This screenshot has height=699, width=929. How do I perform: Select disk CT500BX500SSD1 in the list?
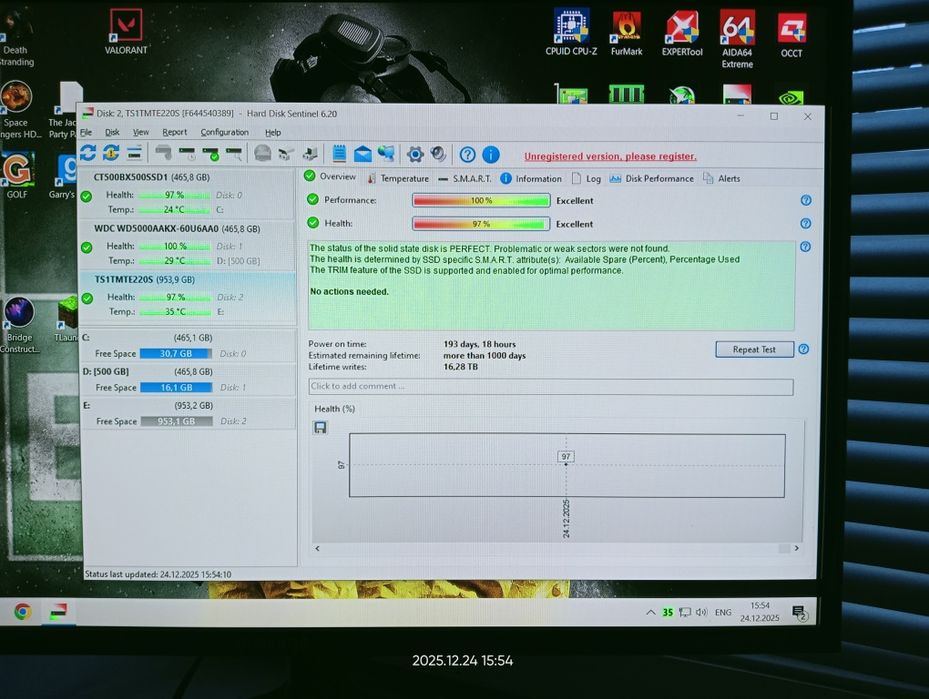tap(187, 194)
